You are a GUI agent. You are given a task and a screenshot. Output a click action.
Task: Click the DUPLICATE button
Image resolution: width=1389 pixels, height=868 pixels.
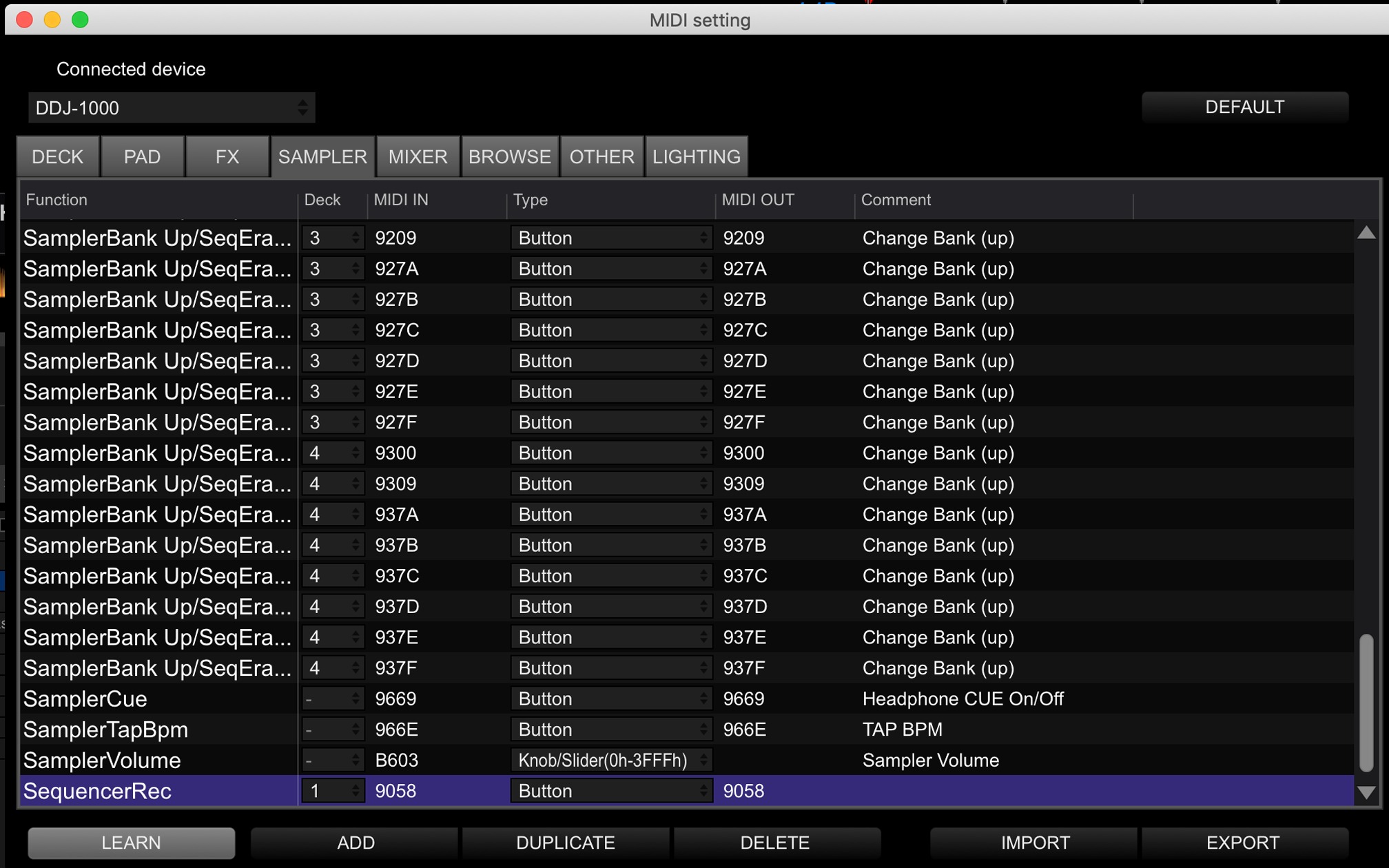coord(566,843)
